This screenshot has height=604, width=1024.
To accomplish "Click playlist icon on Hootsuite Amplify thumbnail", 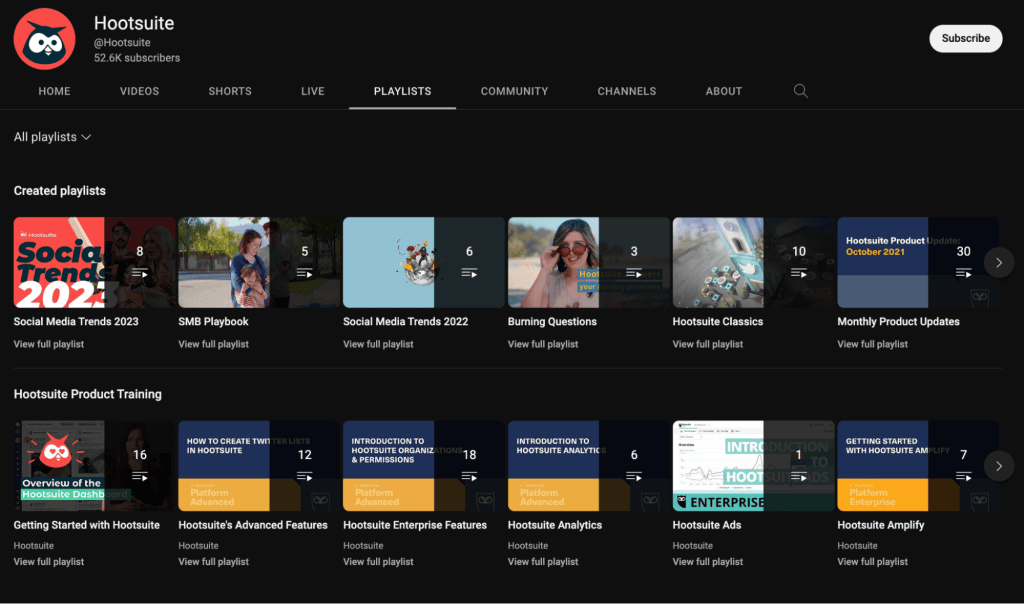I will 963,477.
